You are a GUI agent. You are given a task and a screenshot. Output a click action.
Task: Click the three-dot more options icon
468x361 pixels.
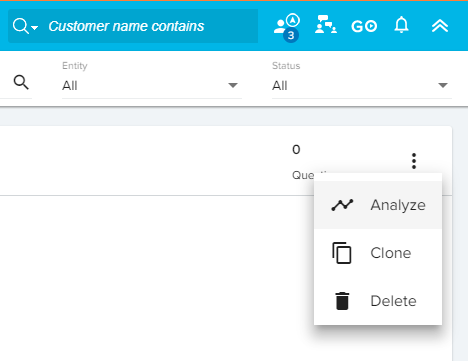coord(414,161)
